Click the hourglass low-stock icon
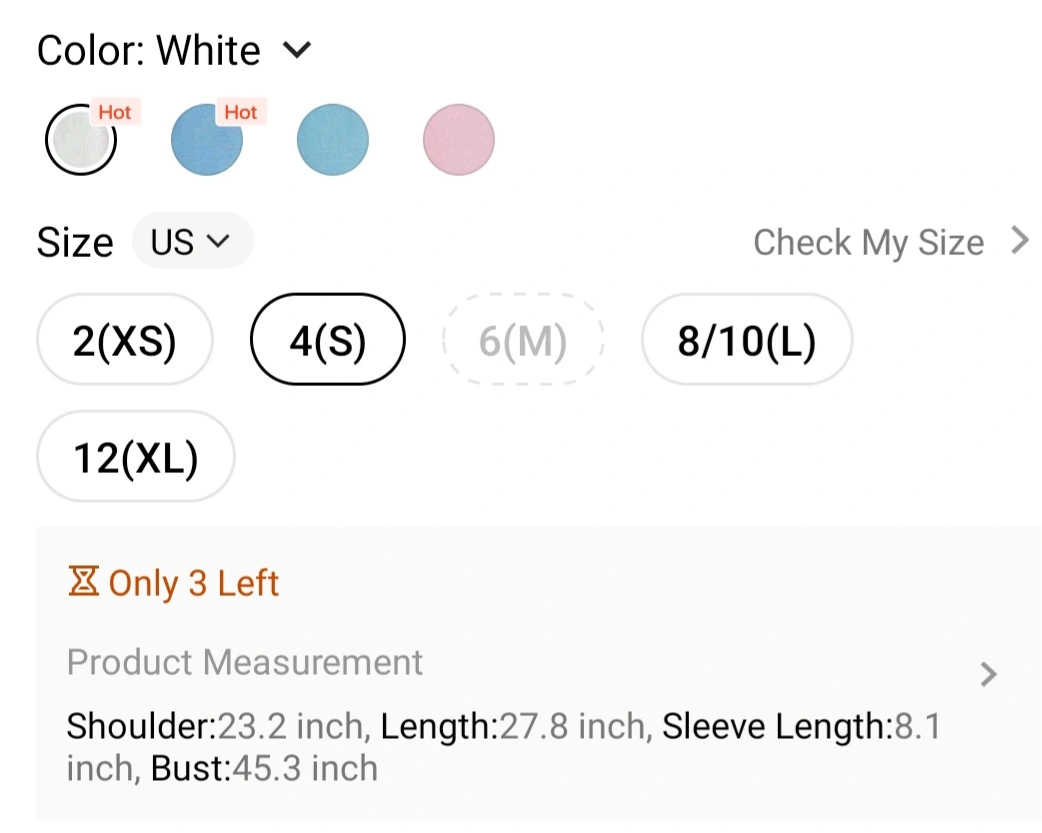This screenshot has width=1042, height=833. [83, 581]
